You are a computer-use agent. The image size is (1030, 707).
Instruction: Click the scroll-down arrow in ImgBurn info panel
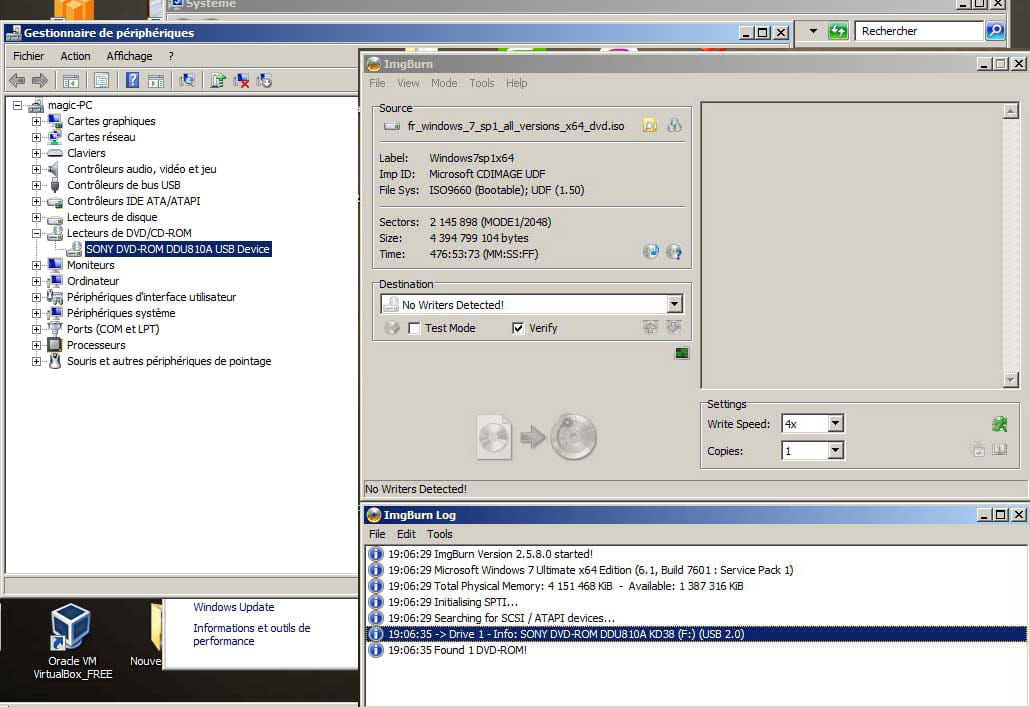click(x=1010, y=380)
